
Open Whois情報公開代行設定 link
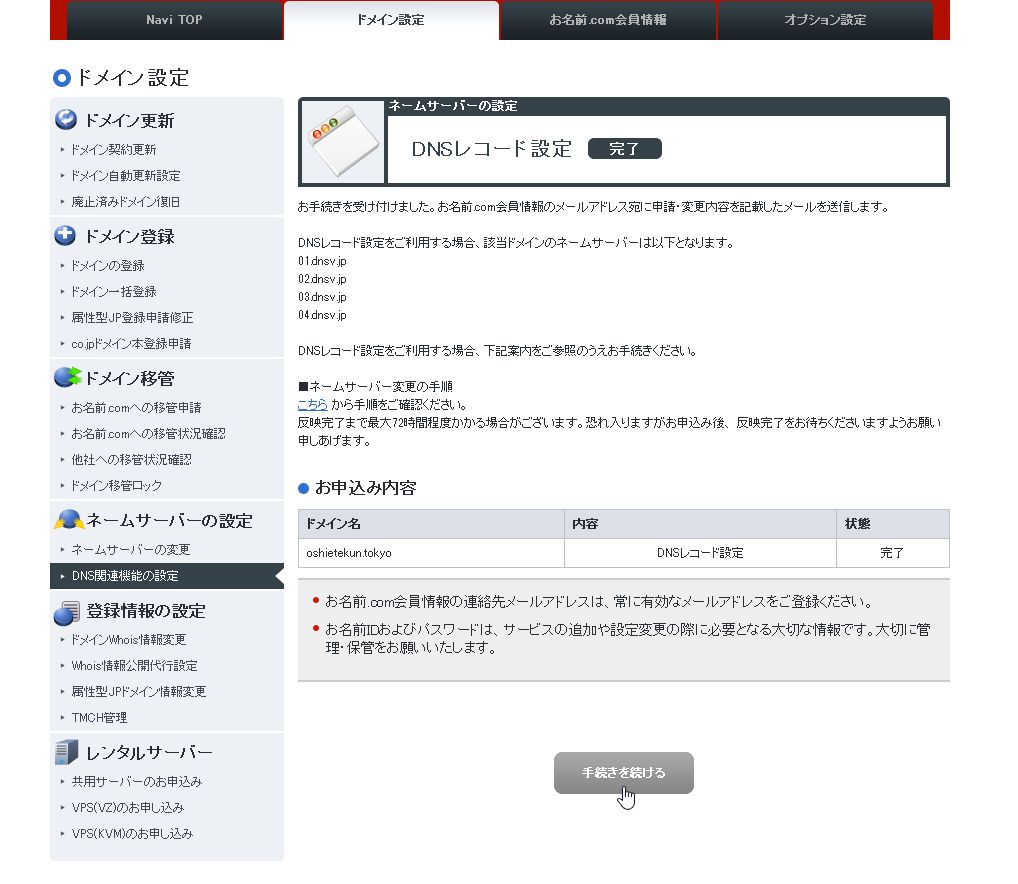pyautogui.click(x=134, y=665)
